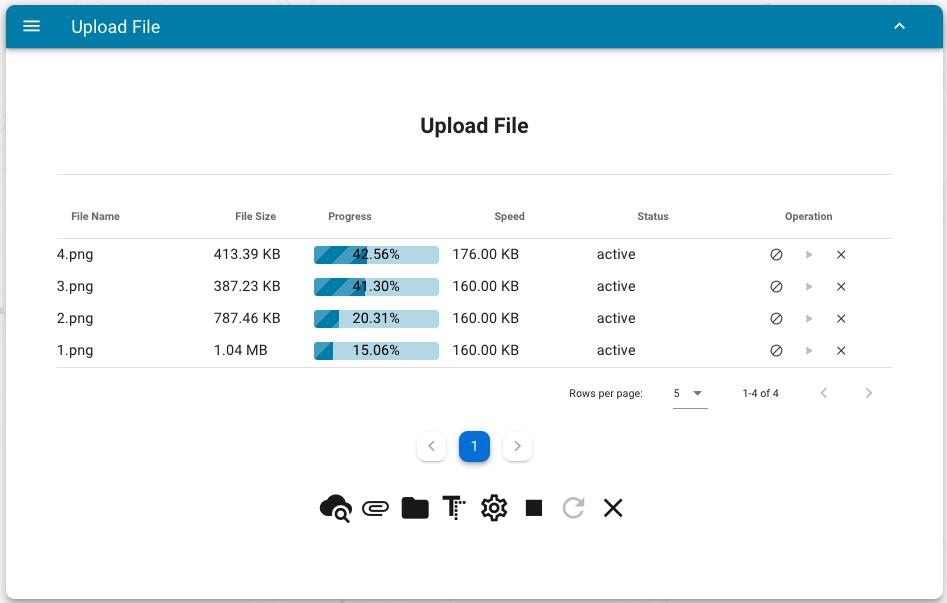The width and height of the screenshot is (947, 603).
Task: Click the Status column header
Action: tap(653, 216)
